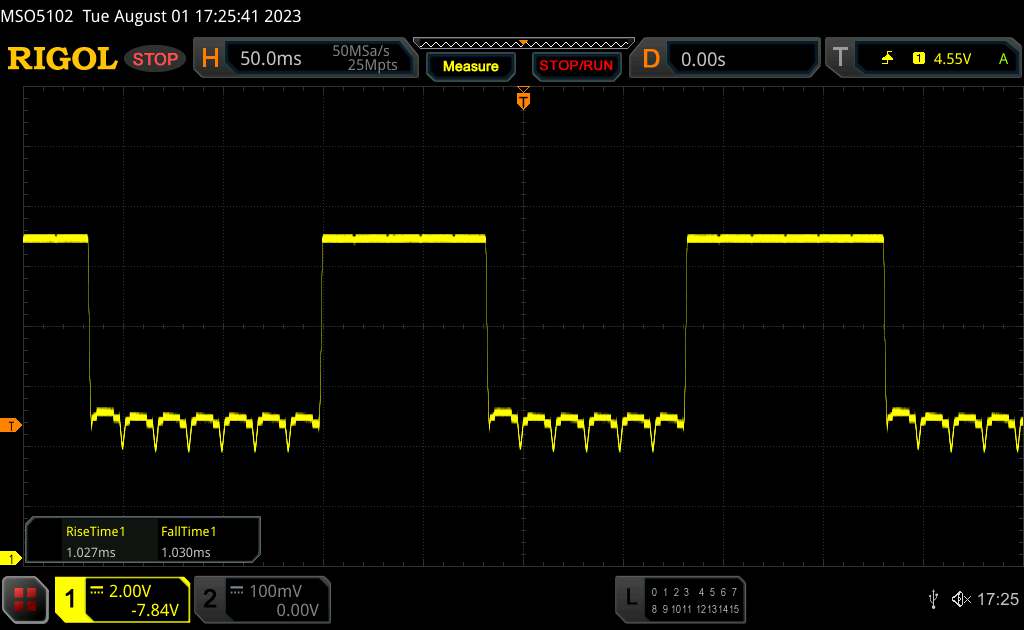
Task: Click the muted speaker sound icon
Action: pos(960,598)
